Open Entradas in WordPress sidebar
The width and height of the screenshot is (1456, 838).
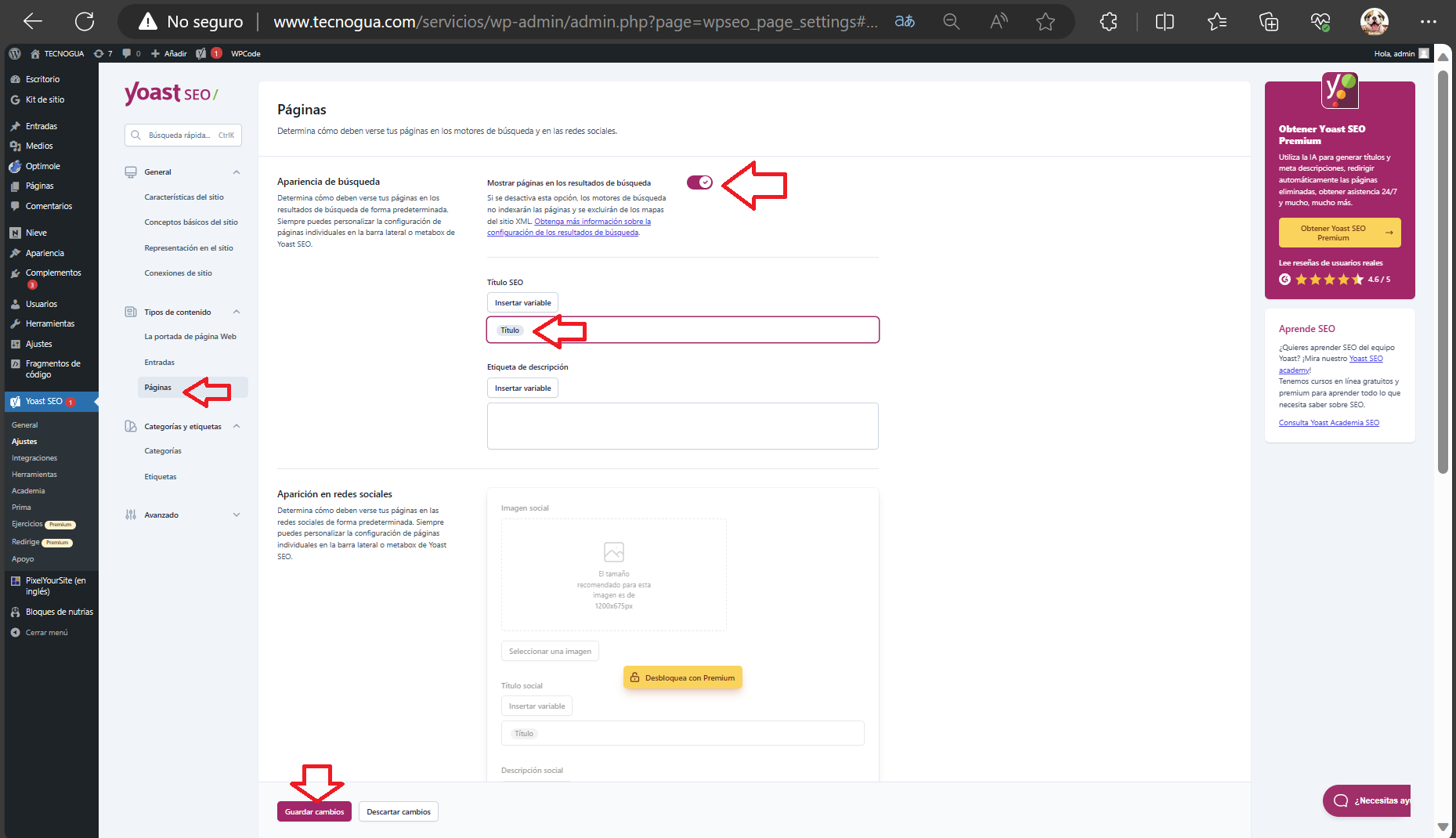(x=41, y=126)
